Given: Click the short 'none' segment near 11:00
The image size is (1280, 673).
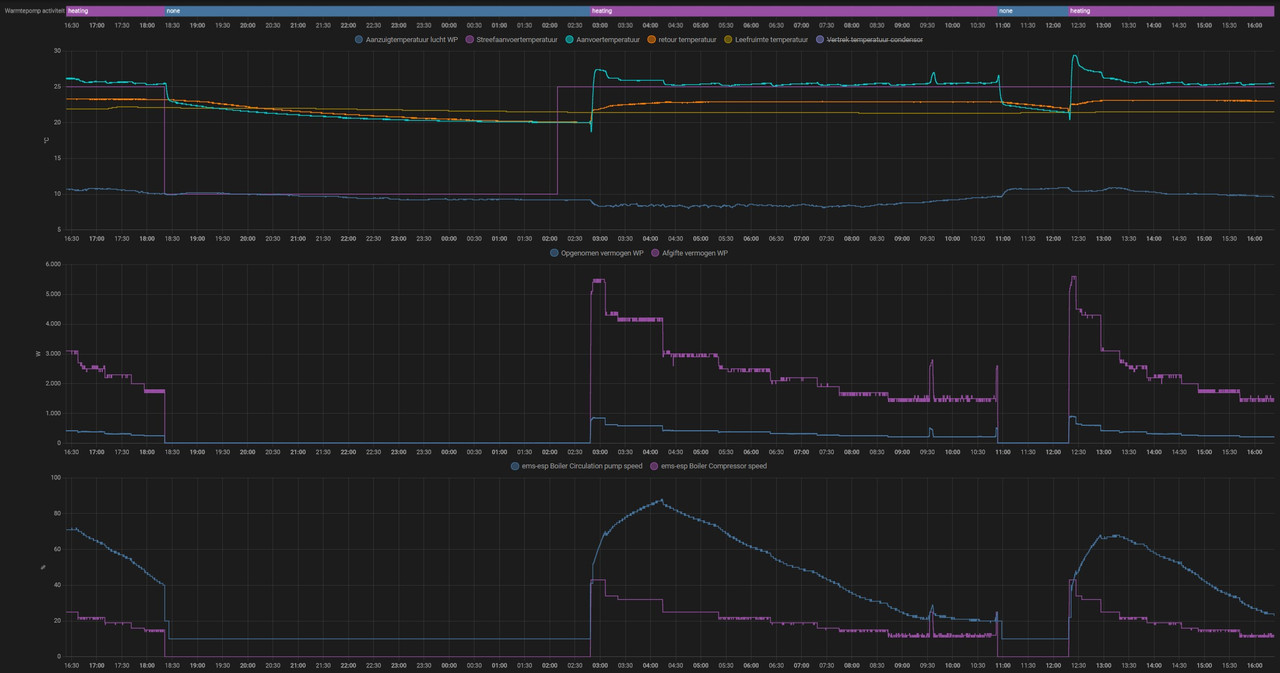Looking at the screenshot, I should 1032,10.
